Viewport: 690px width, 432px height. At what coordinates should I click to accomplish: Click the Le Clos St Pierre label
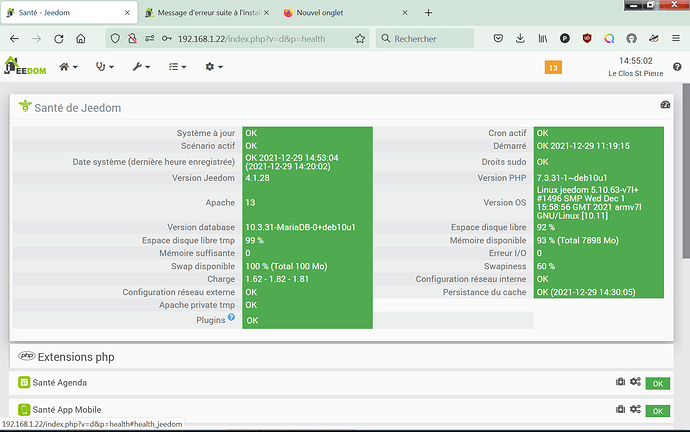coord(635,73)
